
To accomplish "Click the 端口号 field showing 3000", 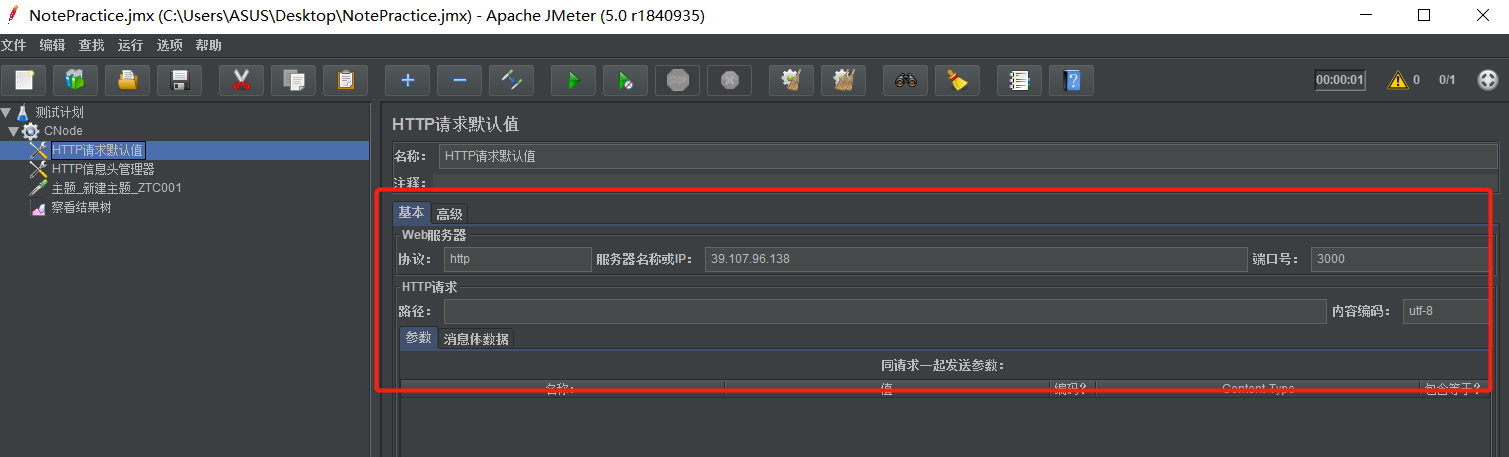I will (1403, 259).
